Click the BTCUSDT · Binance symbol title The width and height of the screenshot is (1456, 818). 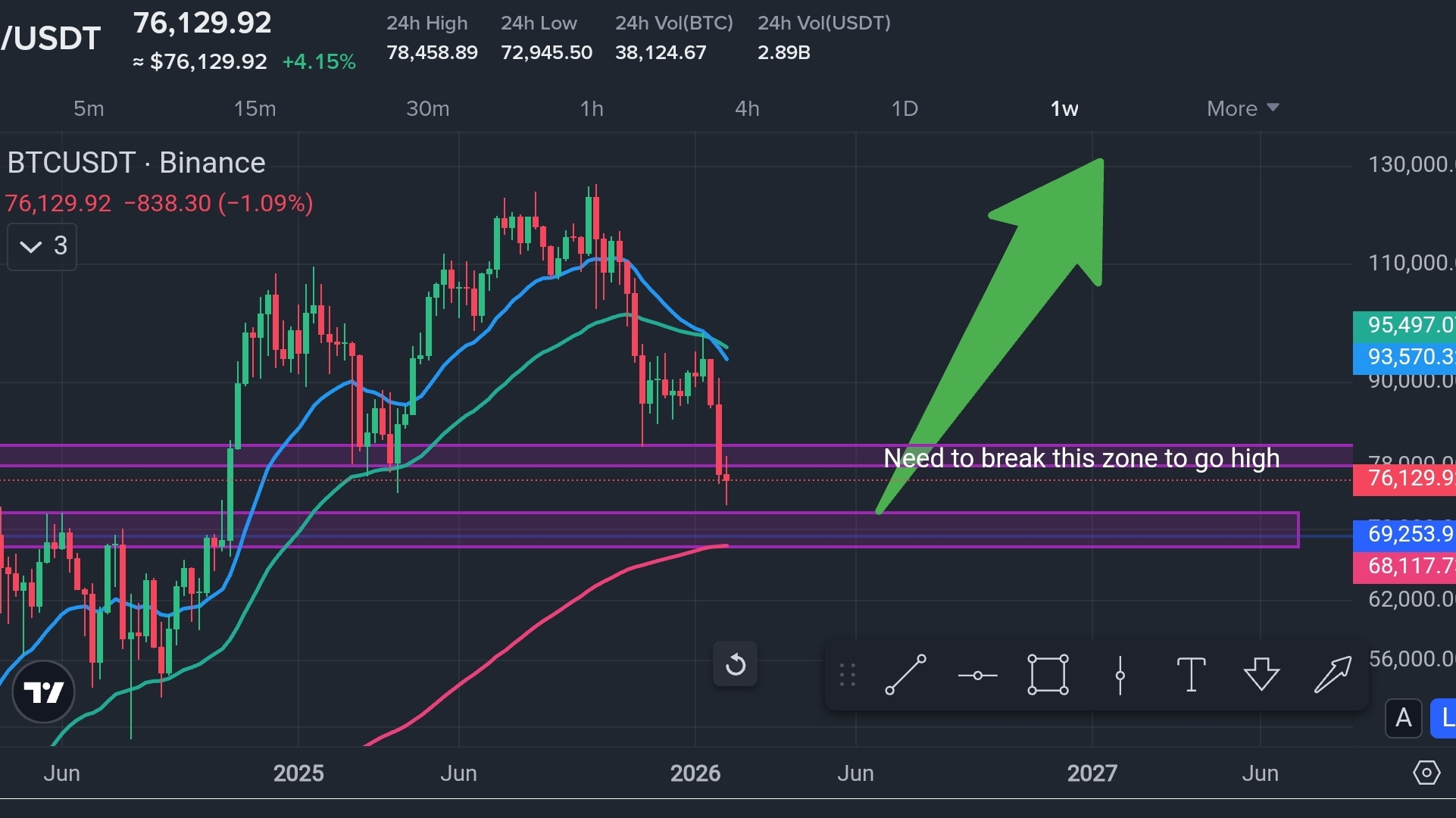click(x=136, y=163)
